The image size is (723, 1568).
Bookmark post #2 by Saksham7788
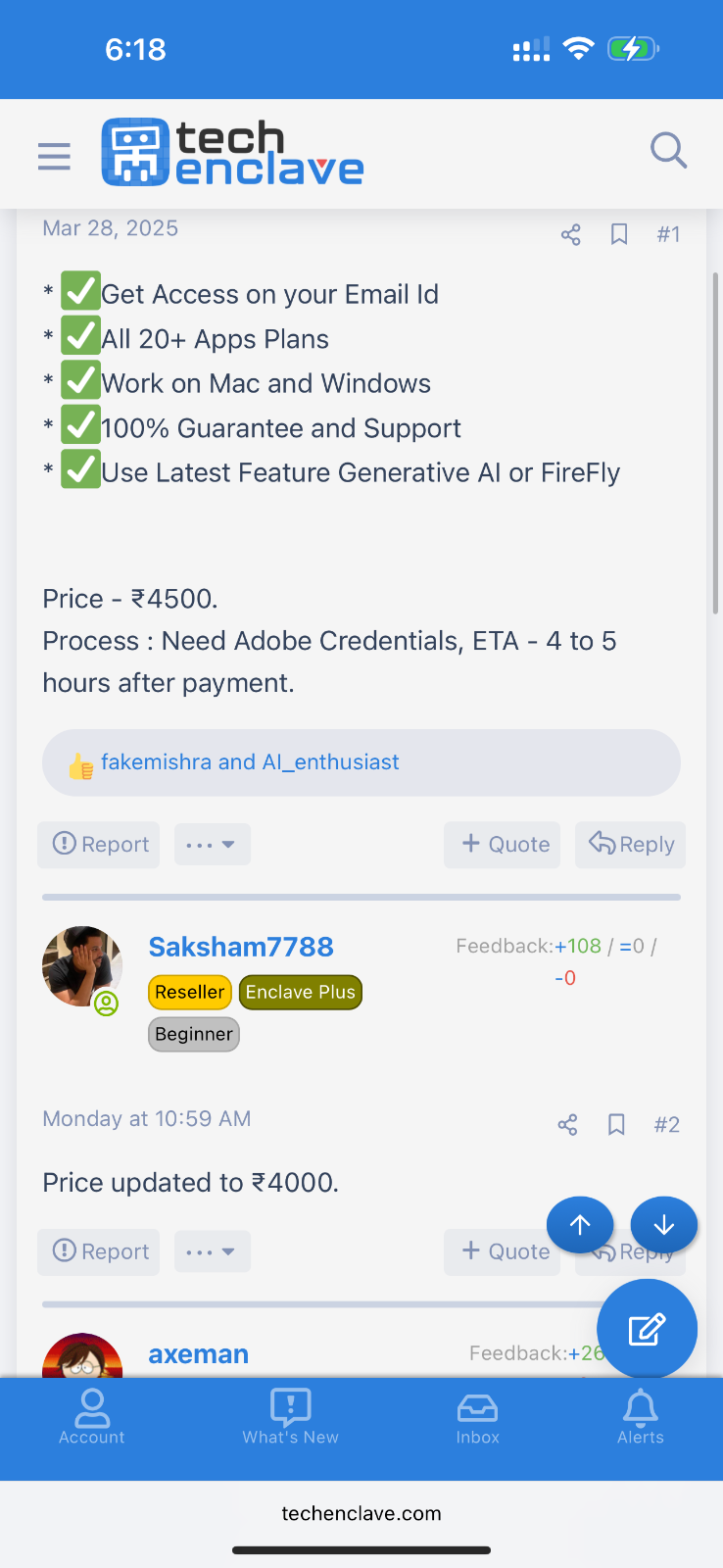(616, 1124)
